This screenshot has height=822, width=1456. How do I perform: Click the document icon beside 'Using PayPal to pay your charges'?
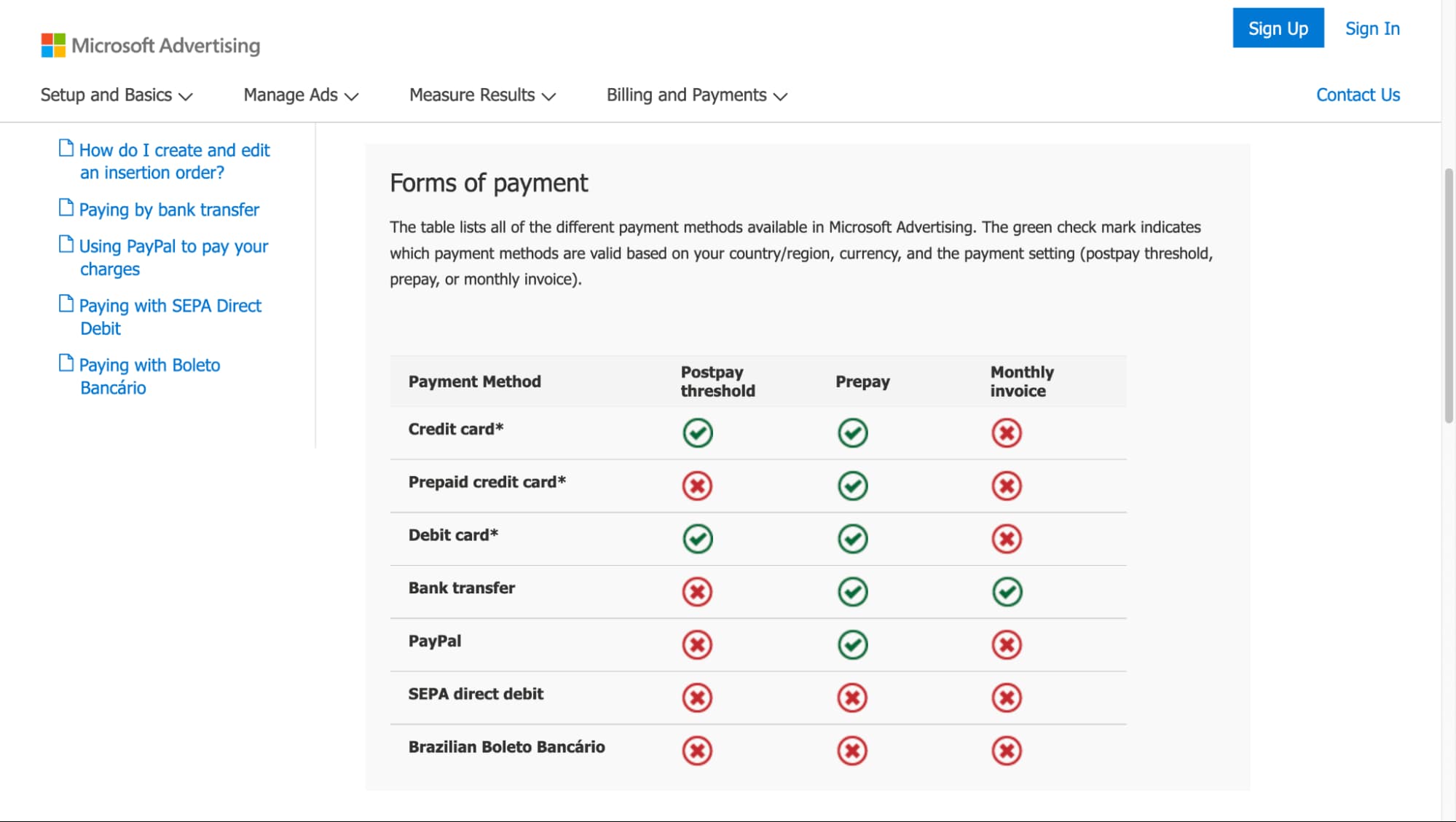click(x=66, y=245)
